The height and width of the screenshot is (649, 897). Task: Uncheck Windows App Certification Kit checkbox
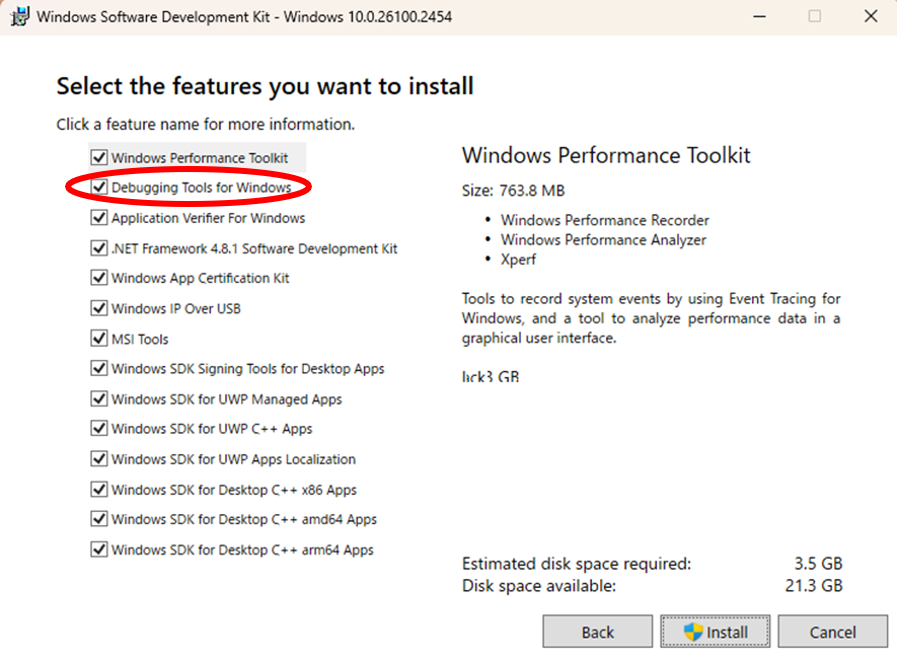tap(99, 278)
